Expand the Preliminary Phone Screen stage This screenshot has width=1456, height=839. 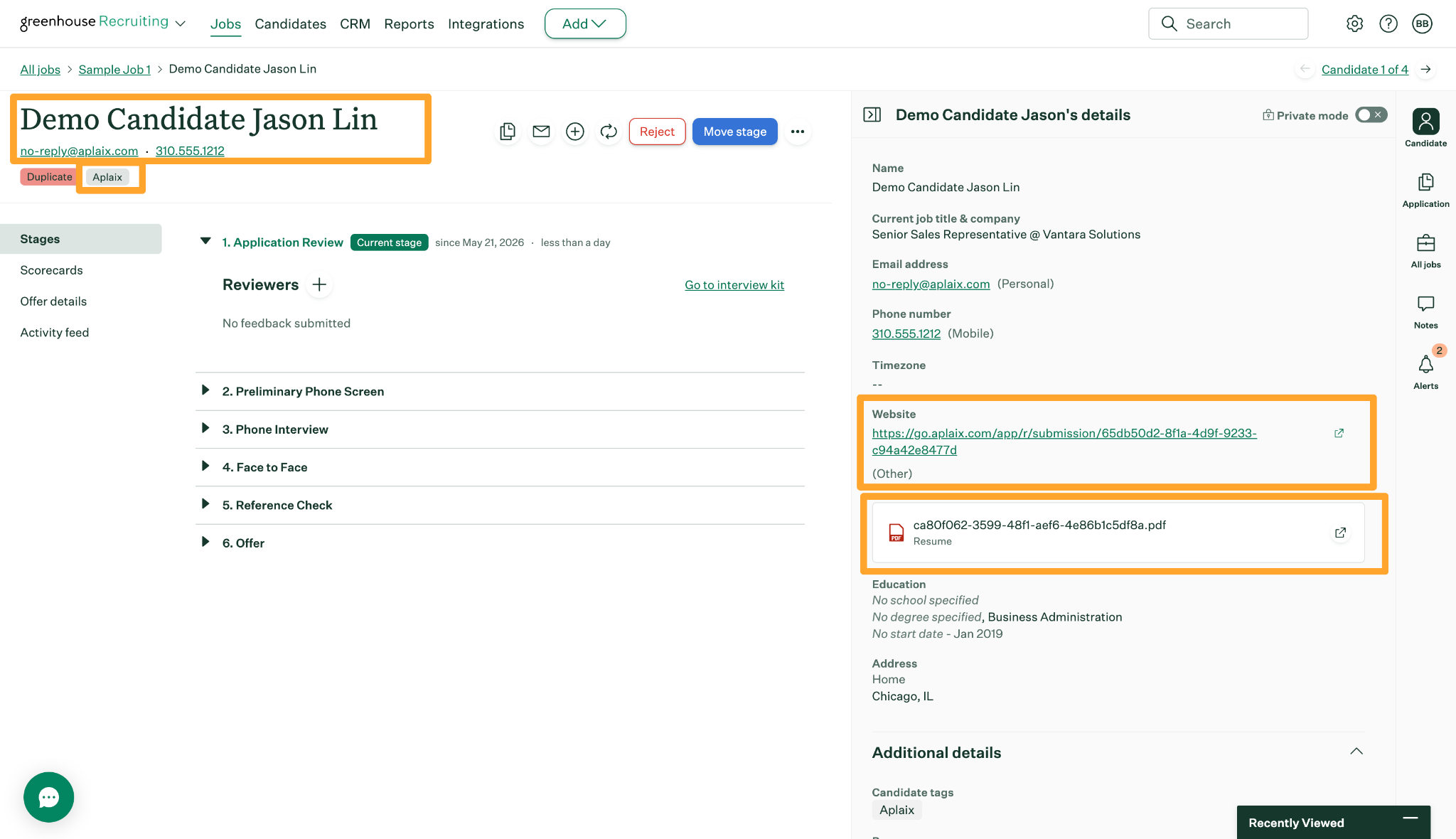205,390
